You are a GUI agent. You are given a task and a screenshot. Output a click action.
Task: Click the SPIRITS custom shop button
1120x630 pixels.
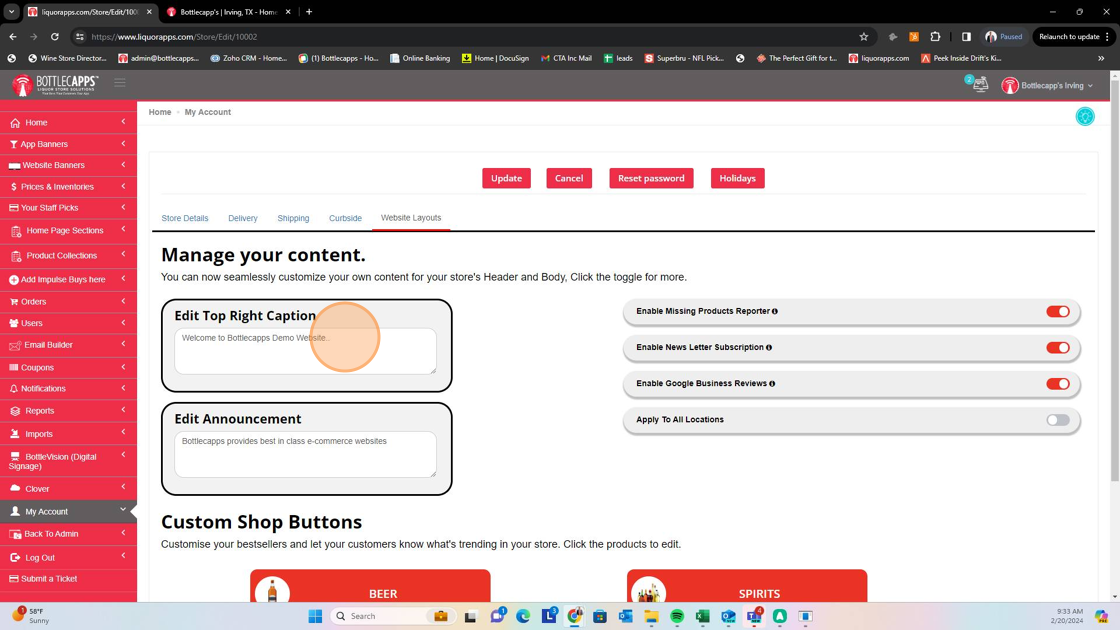tap(747, 586)
